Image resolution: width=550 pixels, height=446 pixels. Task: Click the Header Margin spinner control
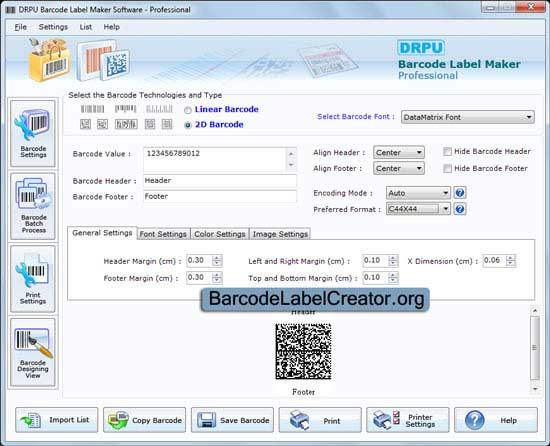[x=217, y=261]
